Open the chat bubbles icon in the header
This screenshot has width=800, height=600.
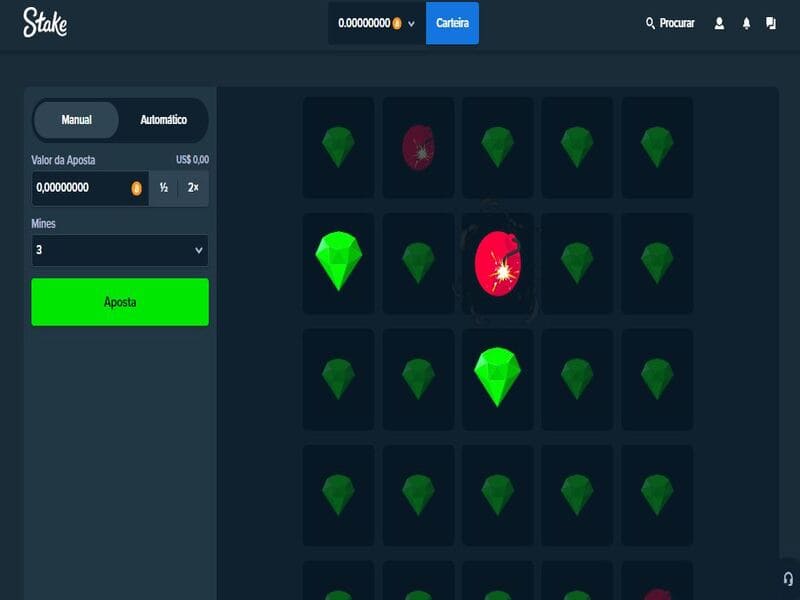[771, 23]
